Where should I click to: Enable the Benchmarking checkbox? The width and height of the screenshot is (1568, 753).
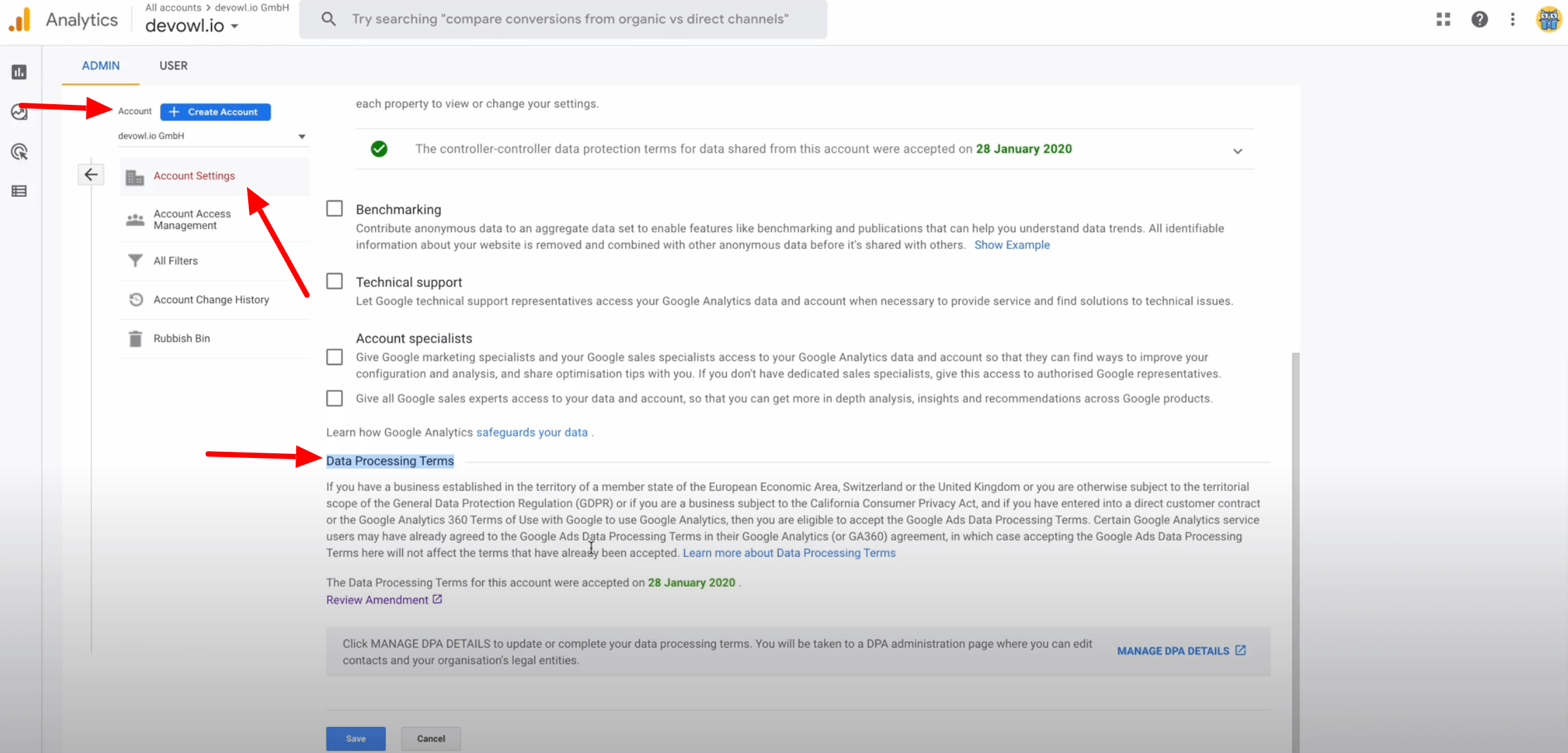(334, 209)
